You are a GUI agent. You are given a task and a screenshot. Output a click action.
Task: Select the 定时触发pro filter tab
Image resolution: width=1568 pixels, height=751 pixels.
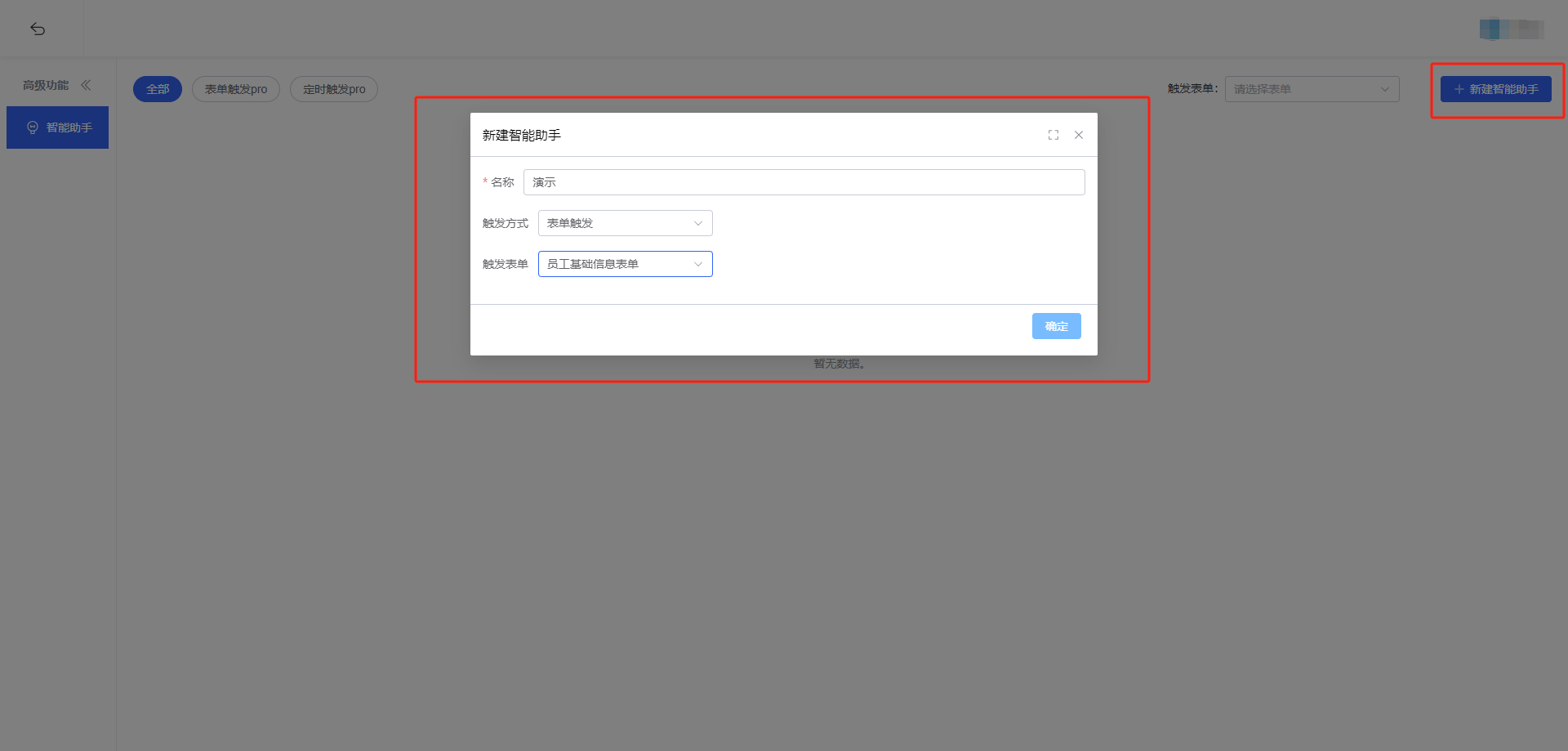coord(334,89)
